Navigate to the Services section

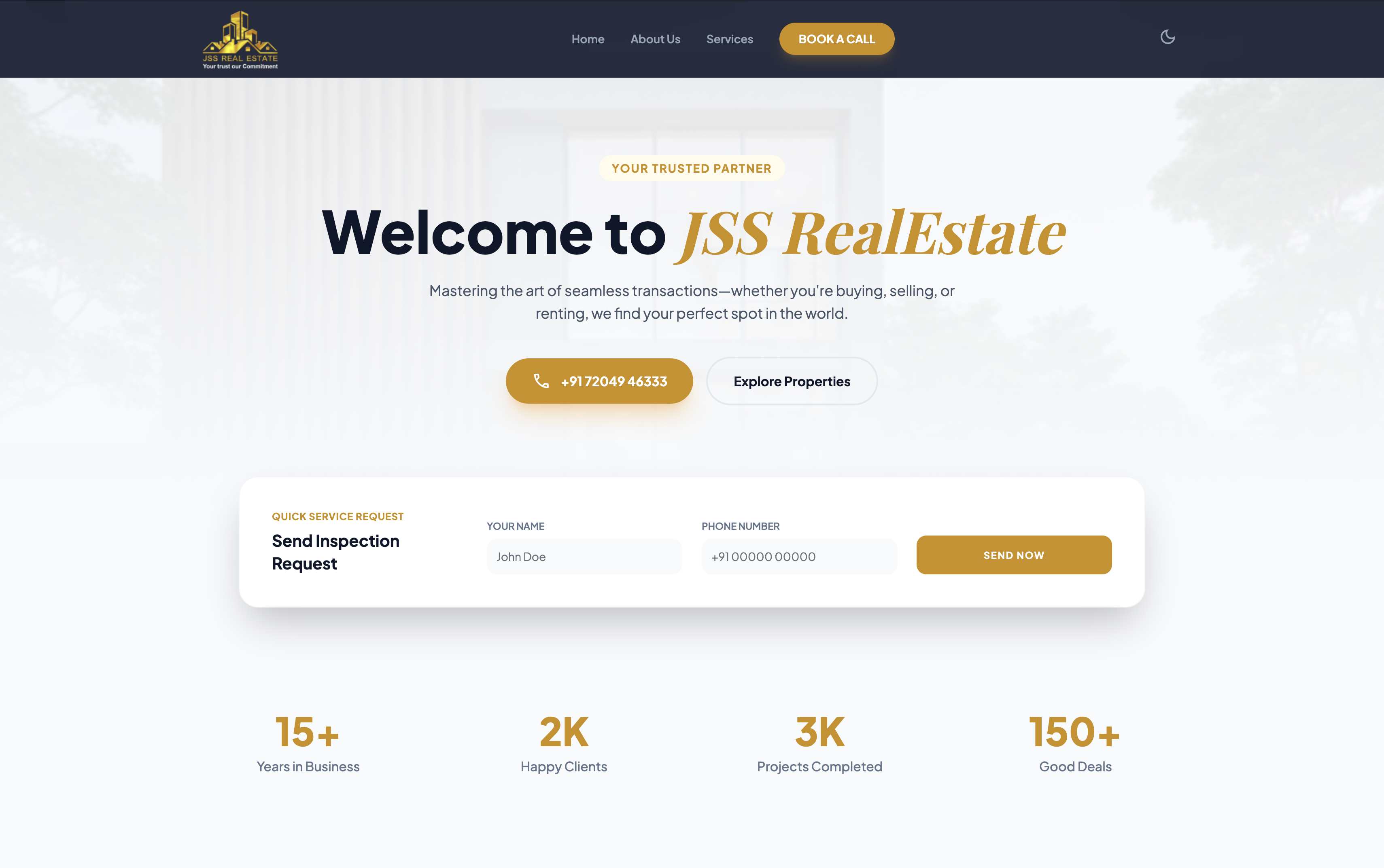[729, 38]
